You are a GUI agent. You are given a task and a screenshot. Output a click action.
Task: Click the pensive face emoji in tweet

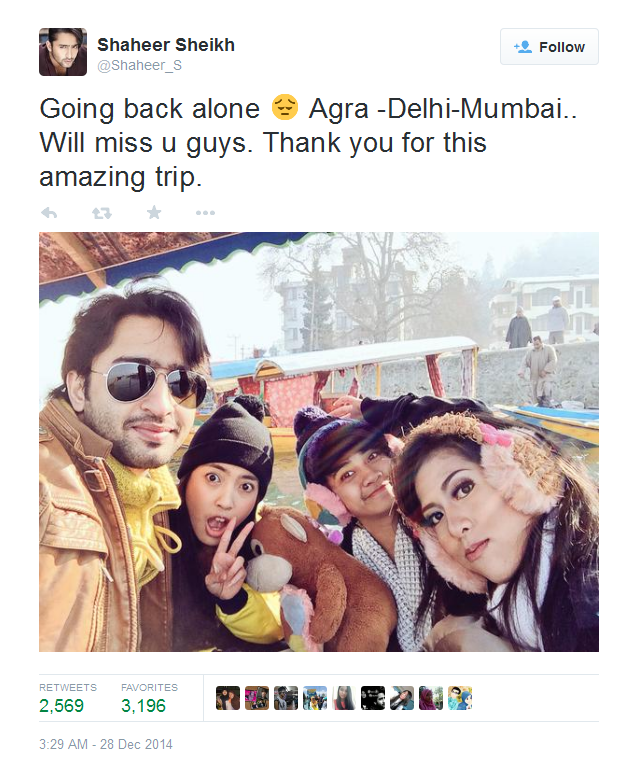click(285, 108)
